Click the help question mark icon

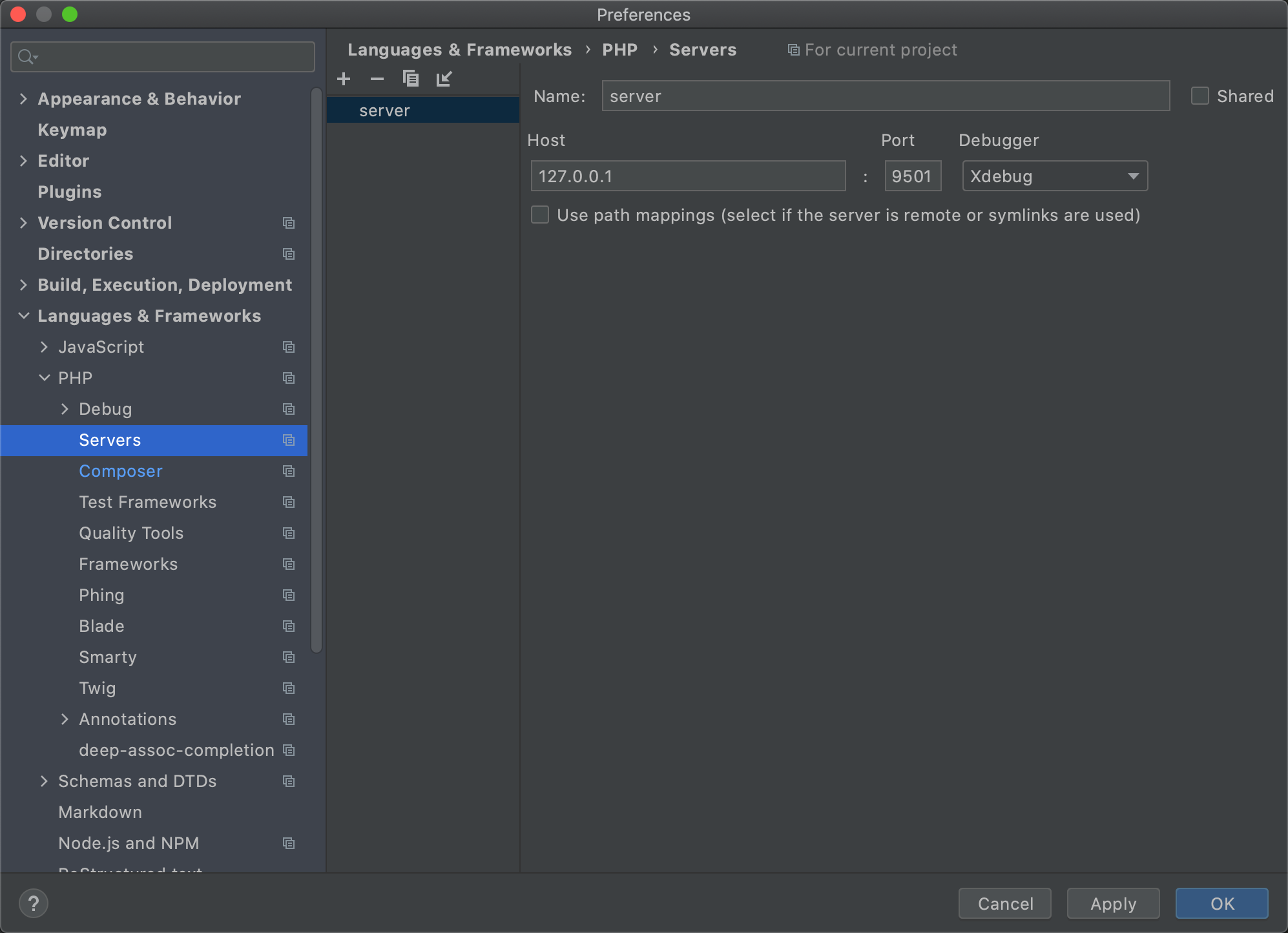pyautogui.click(x=34, y=903)
